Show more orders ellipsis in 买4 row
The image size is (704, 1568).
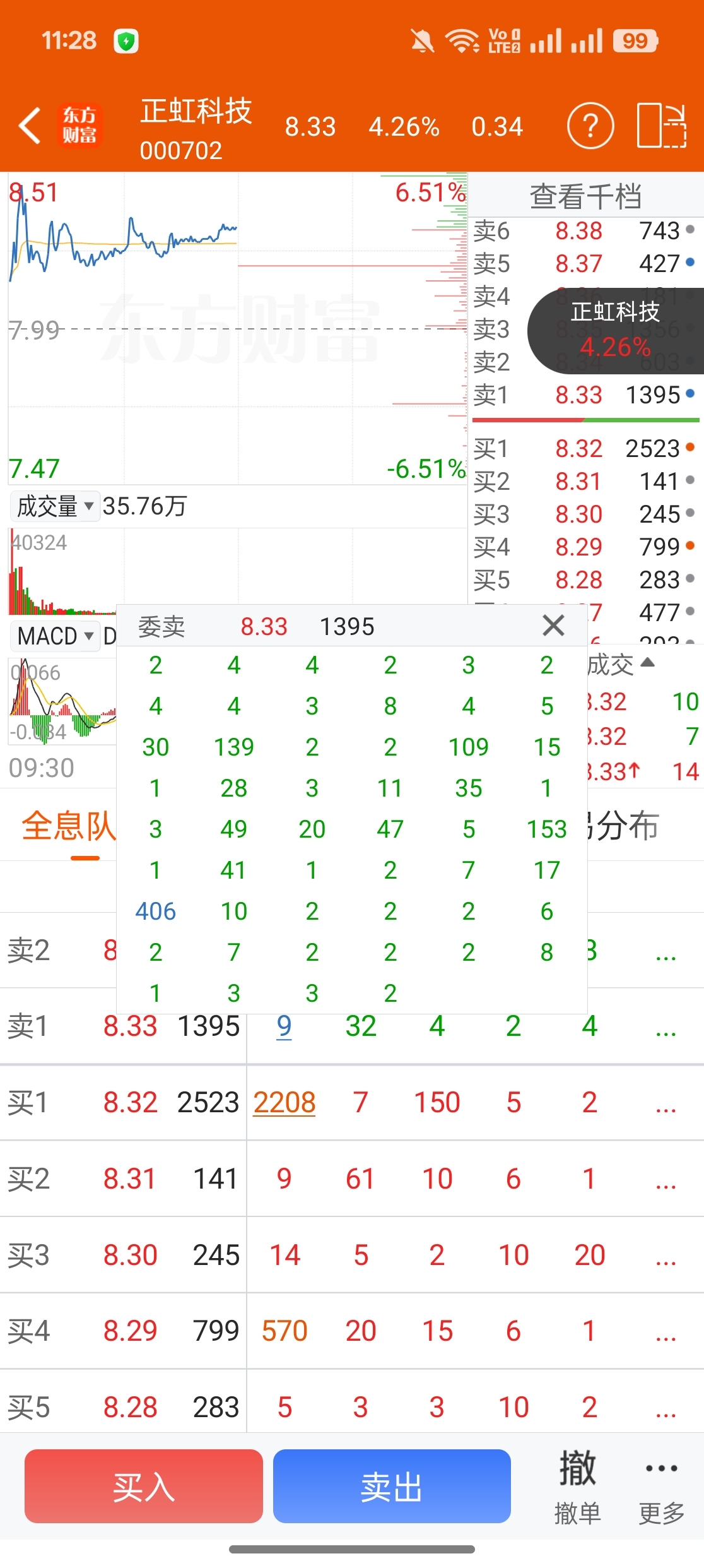pyautogui.click(x=666, y=1336)
